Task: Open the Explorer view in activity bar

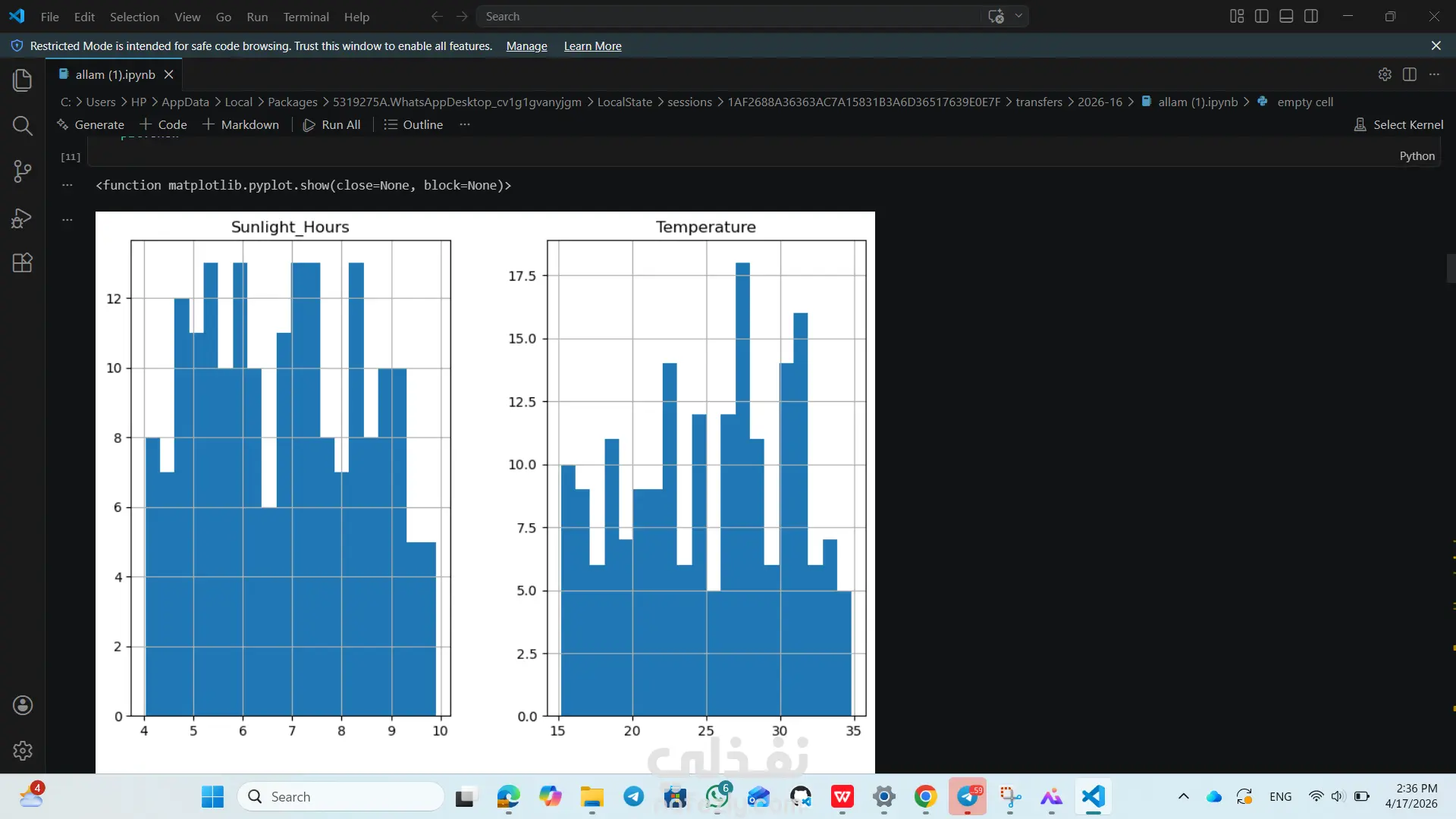Action: [23, 80]
